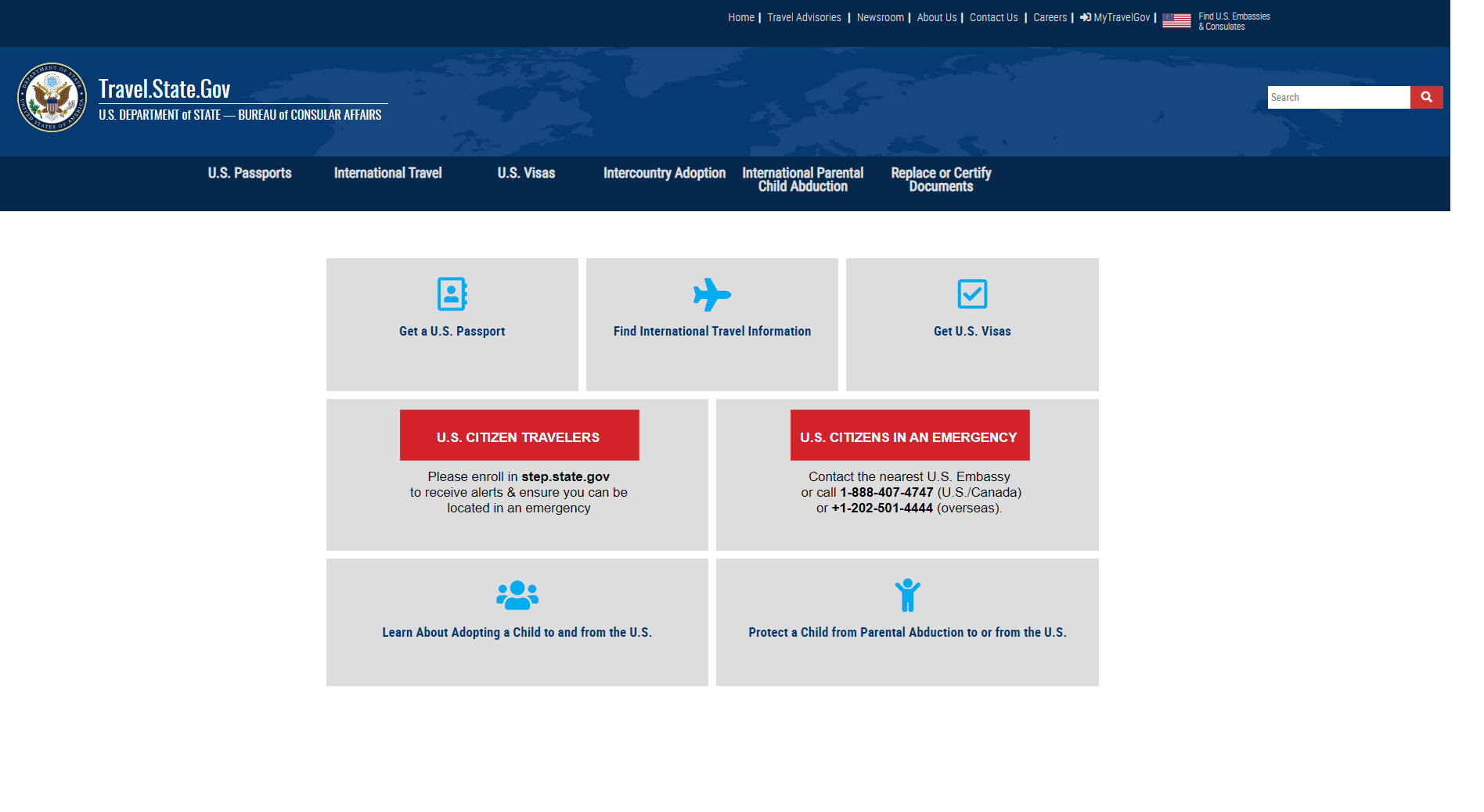
Task: Click the Department of State seal logo
Action: click(52, 98)
